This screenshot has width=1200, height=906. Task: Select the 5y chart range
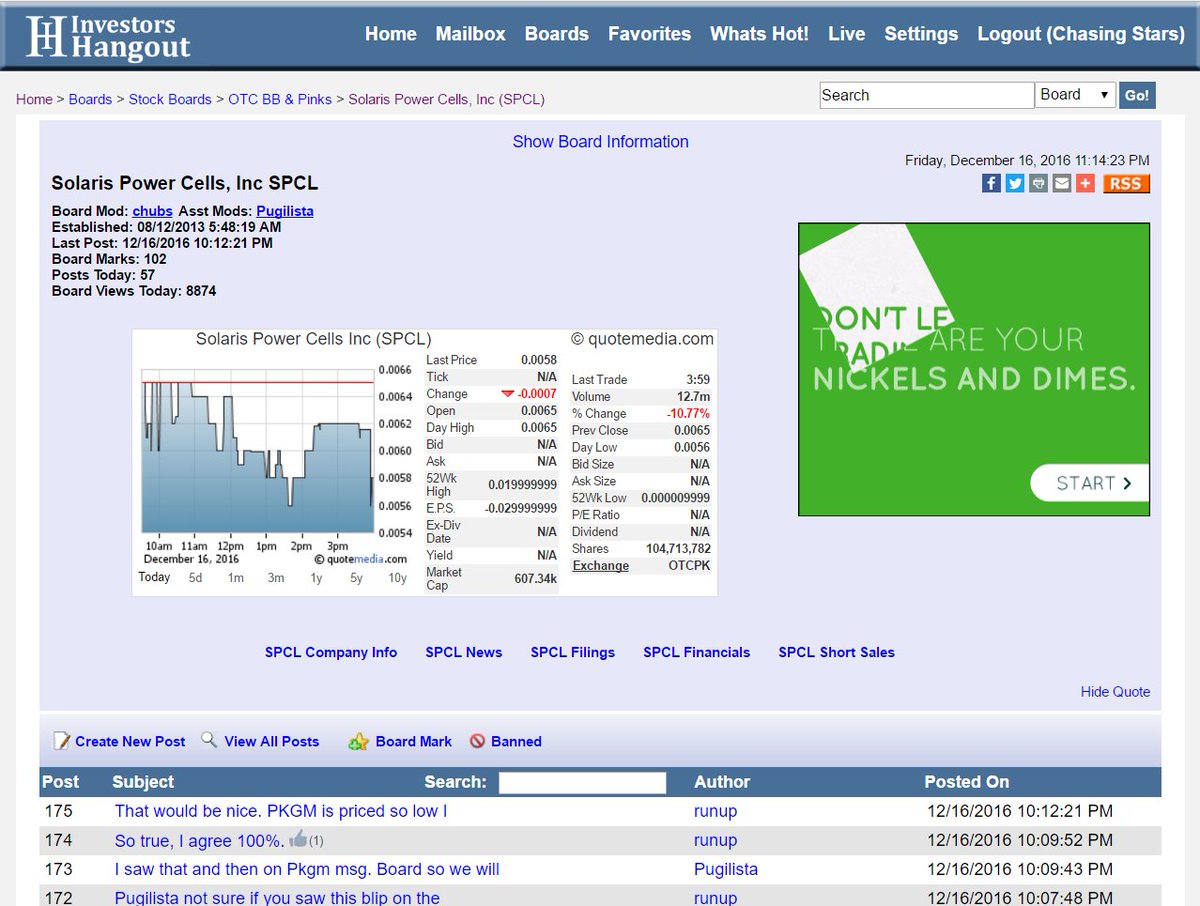(356, 578)
